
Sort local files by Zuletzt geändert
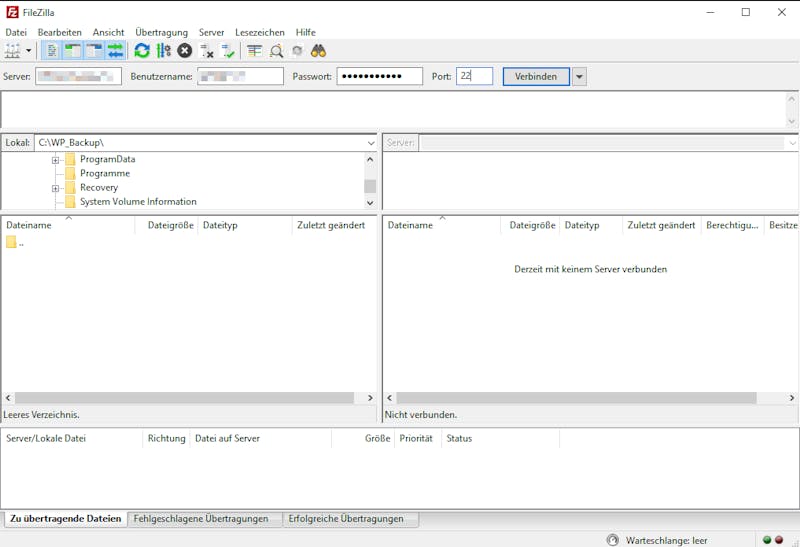(x=332, y=225)
